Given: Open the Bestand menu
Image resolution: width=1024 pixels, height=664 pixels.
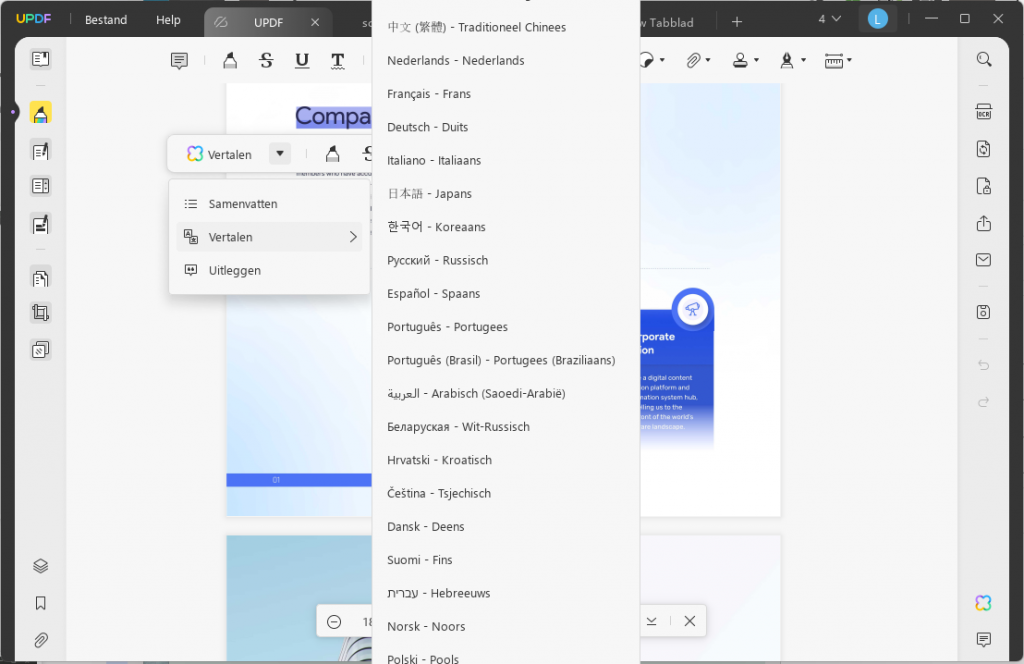Looking at the screenshot, I should click(106, 20).
